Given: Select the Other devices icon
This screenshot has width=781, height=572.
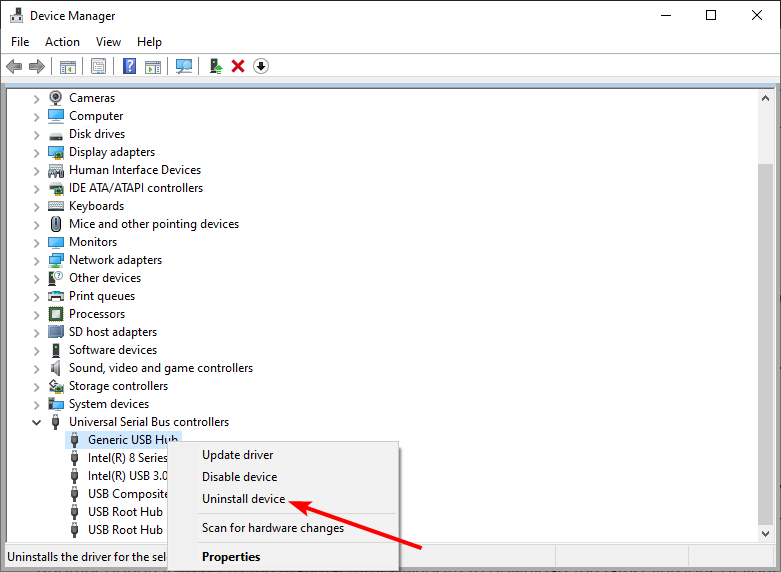Looking at the screenshot, I should coord(56,278).
